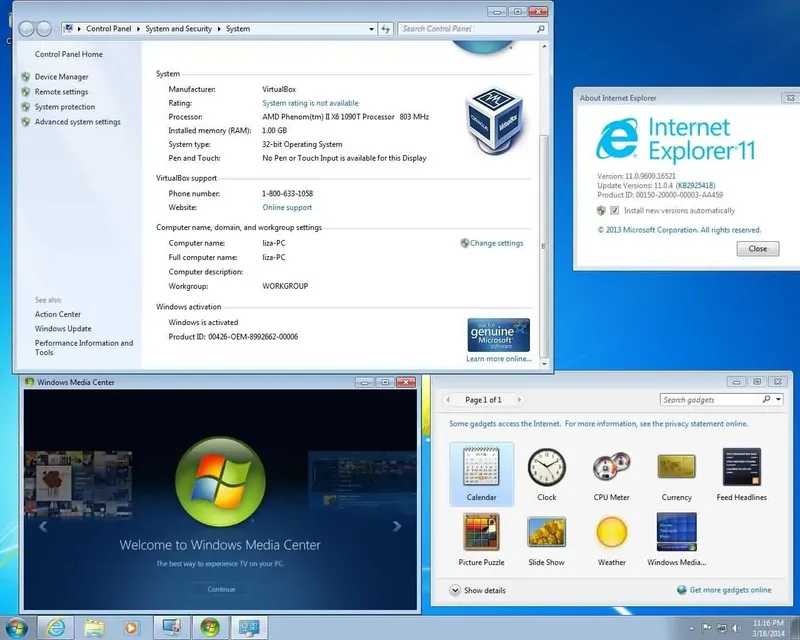Select the Feed Headlines gadget

click(x=741, y=474)
